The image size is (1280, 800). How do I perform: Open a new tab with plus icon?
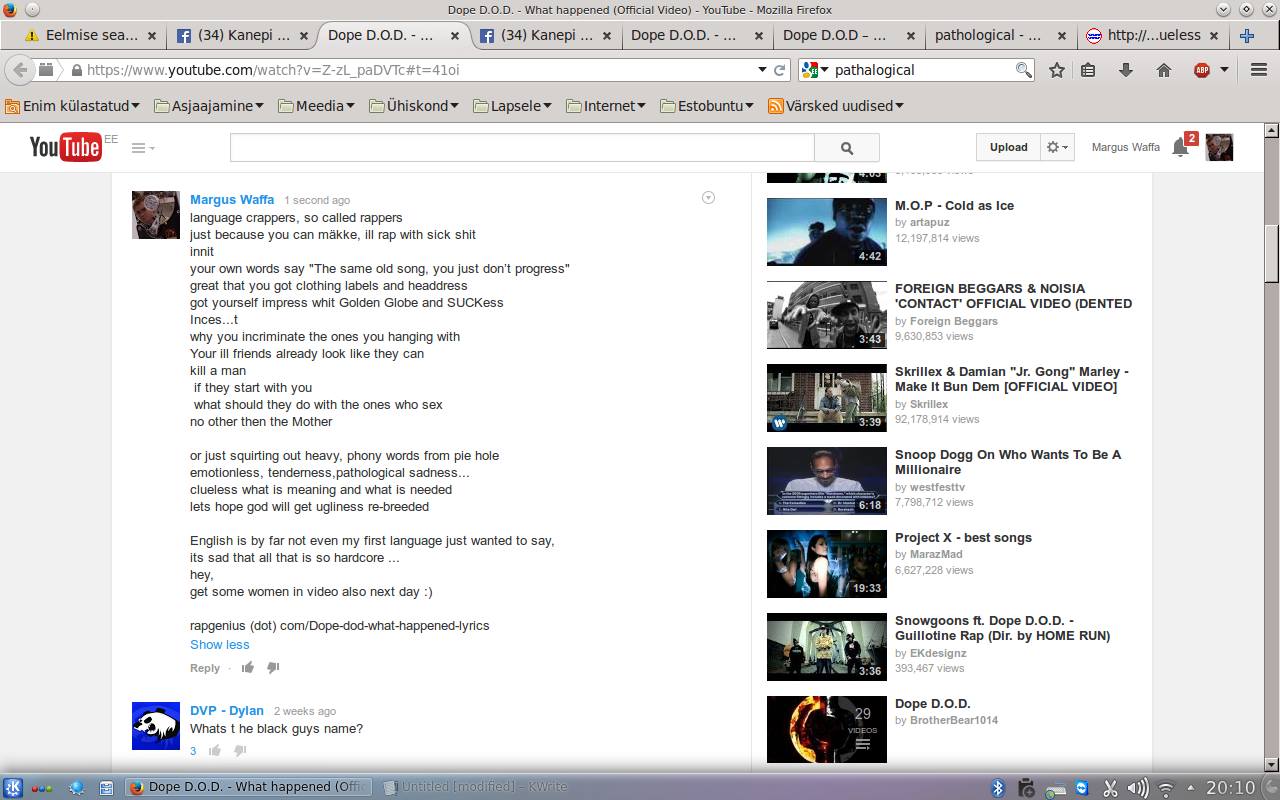[x=1247, y=35]
